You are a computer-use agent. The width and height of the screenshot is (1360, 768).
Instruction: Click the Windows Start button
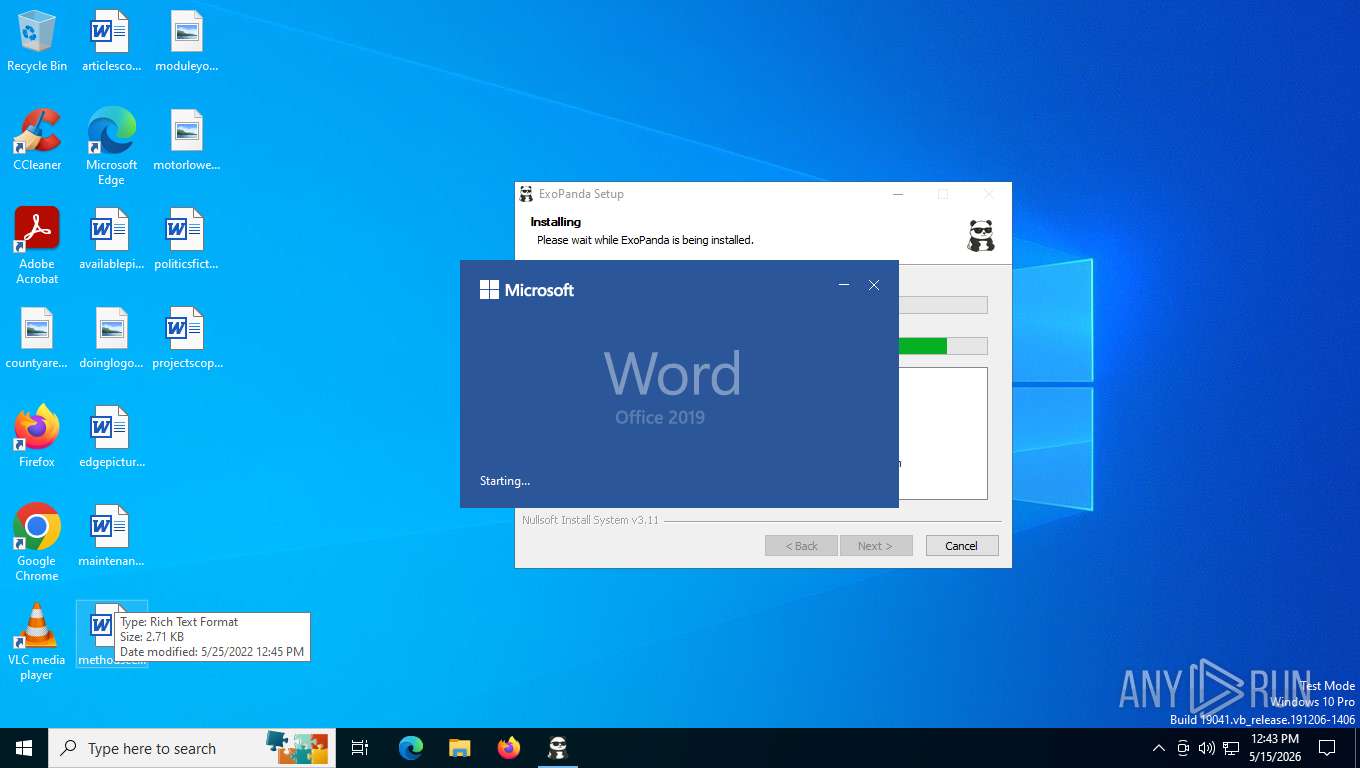click(x=24, y=748)
